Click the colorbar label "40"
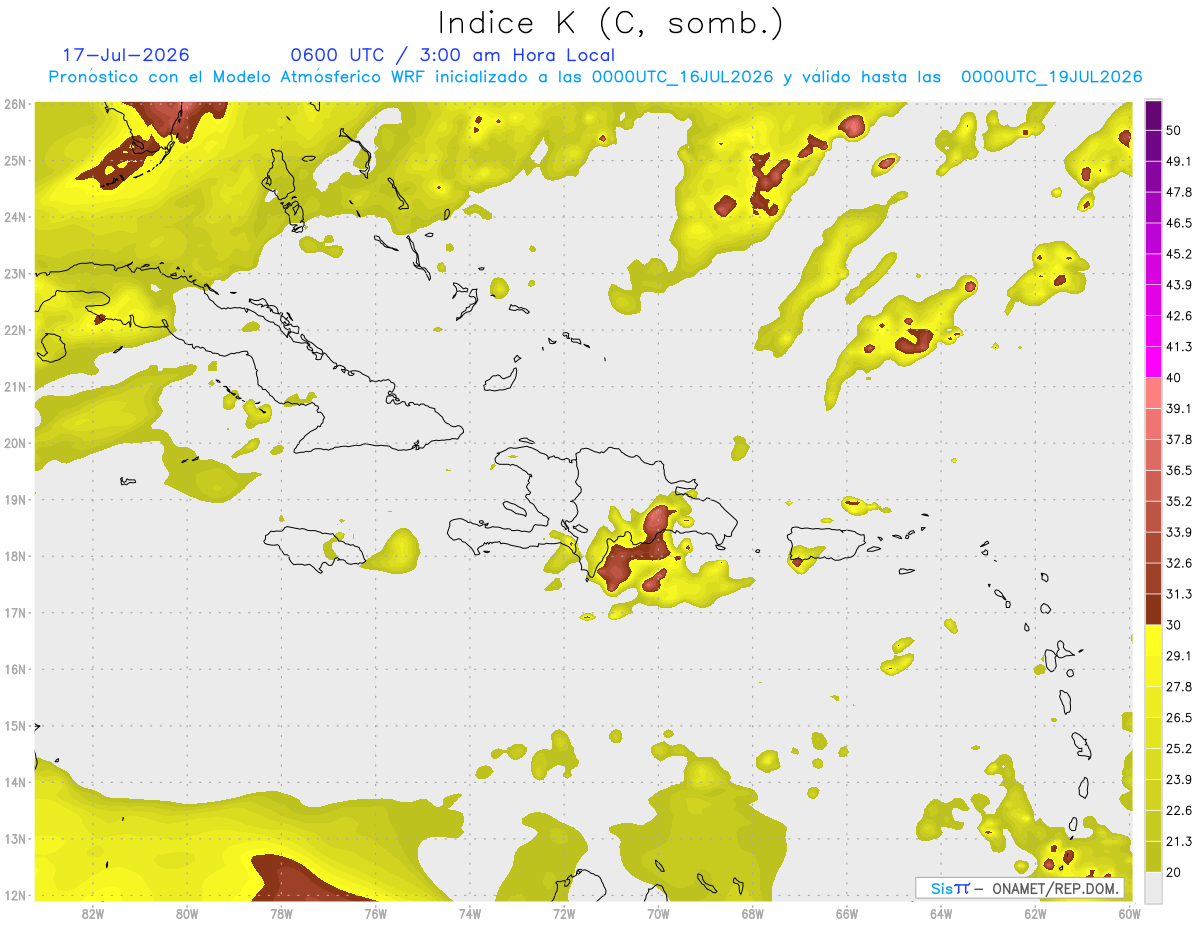This screenshot has width=1200, height=927. 1174,377
